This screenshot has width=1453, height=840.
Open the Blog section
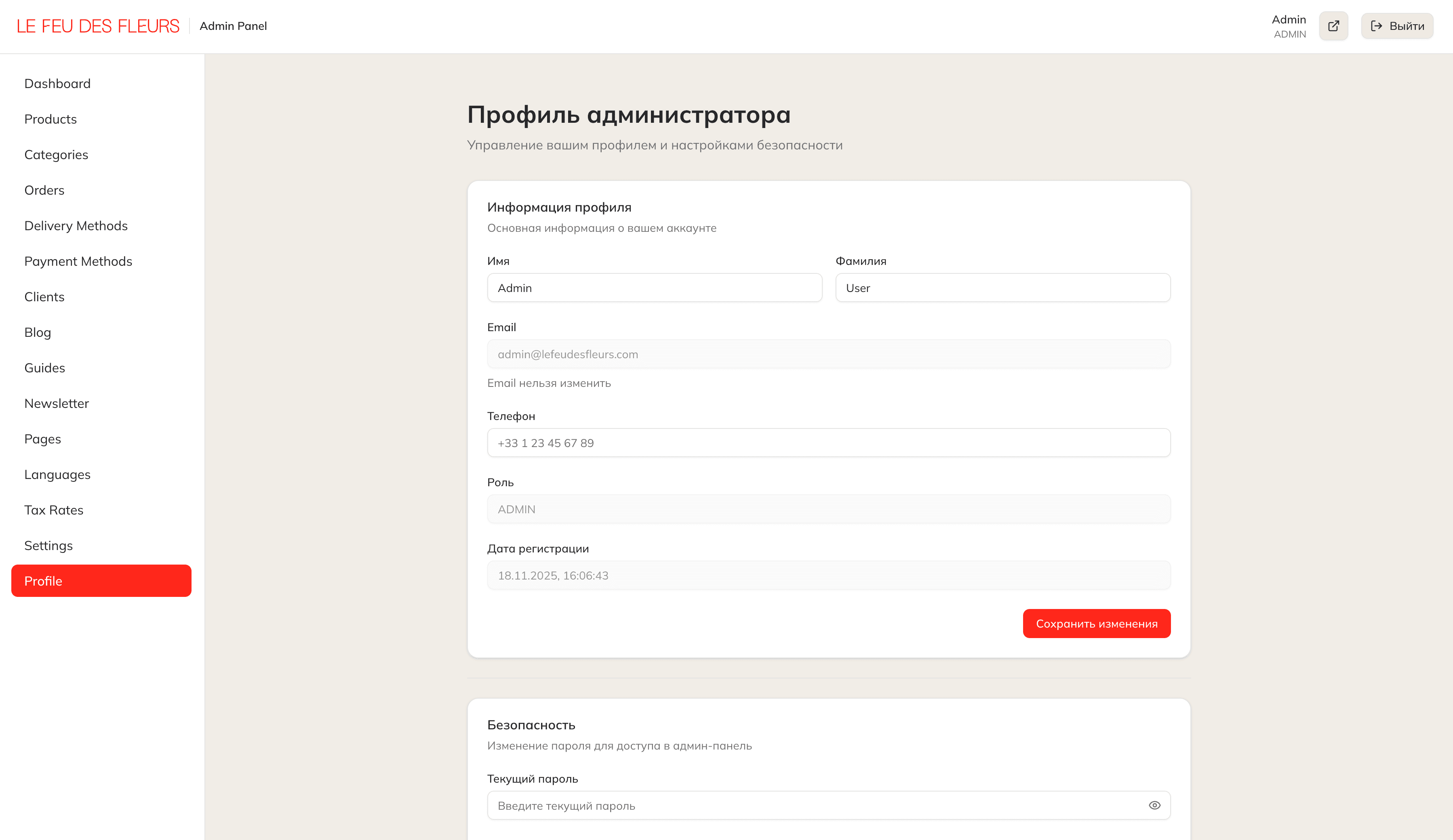37,332
